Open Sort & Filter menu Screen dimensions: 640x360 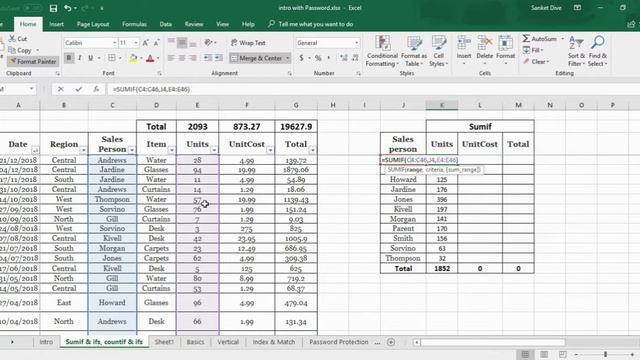(576, 51)
